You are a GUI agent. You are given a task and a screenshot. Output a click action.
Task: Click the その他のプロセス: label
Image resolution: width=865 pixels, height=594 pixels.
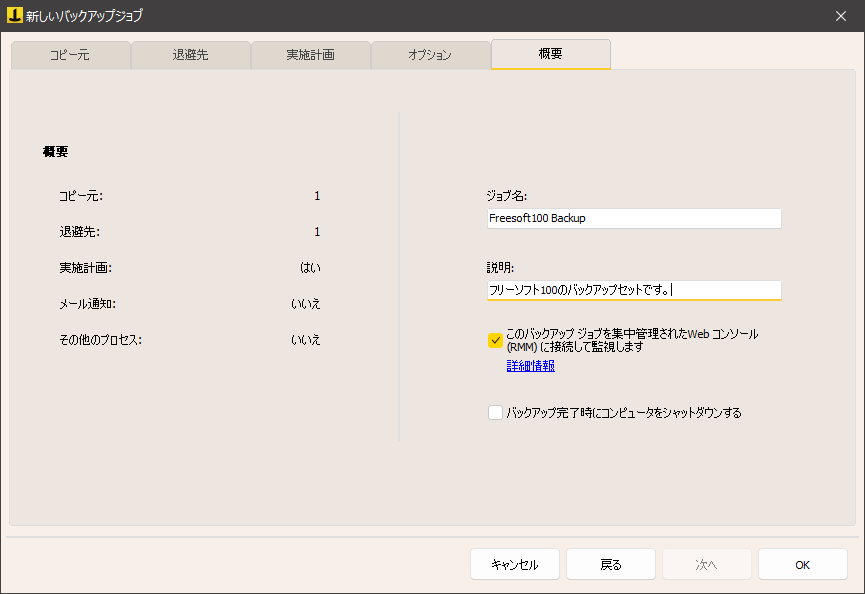(100, 340)
